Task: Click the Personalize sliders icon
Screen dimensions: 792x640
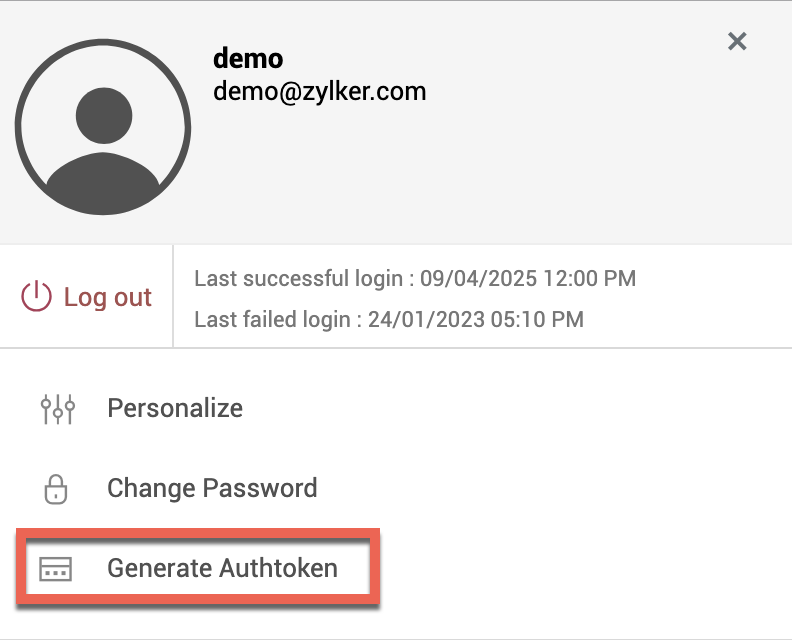Action: 57,408
